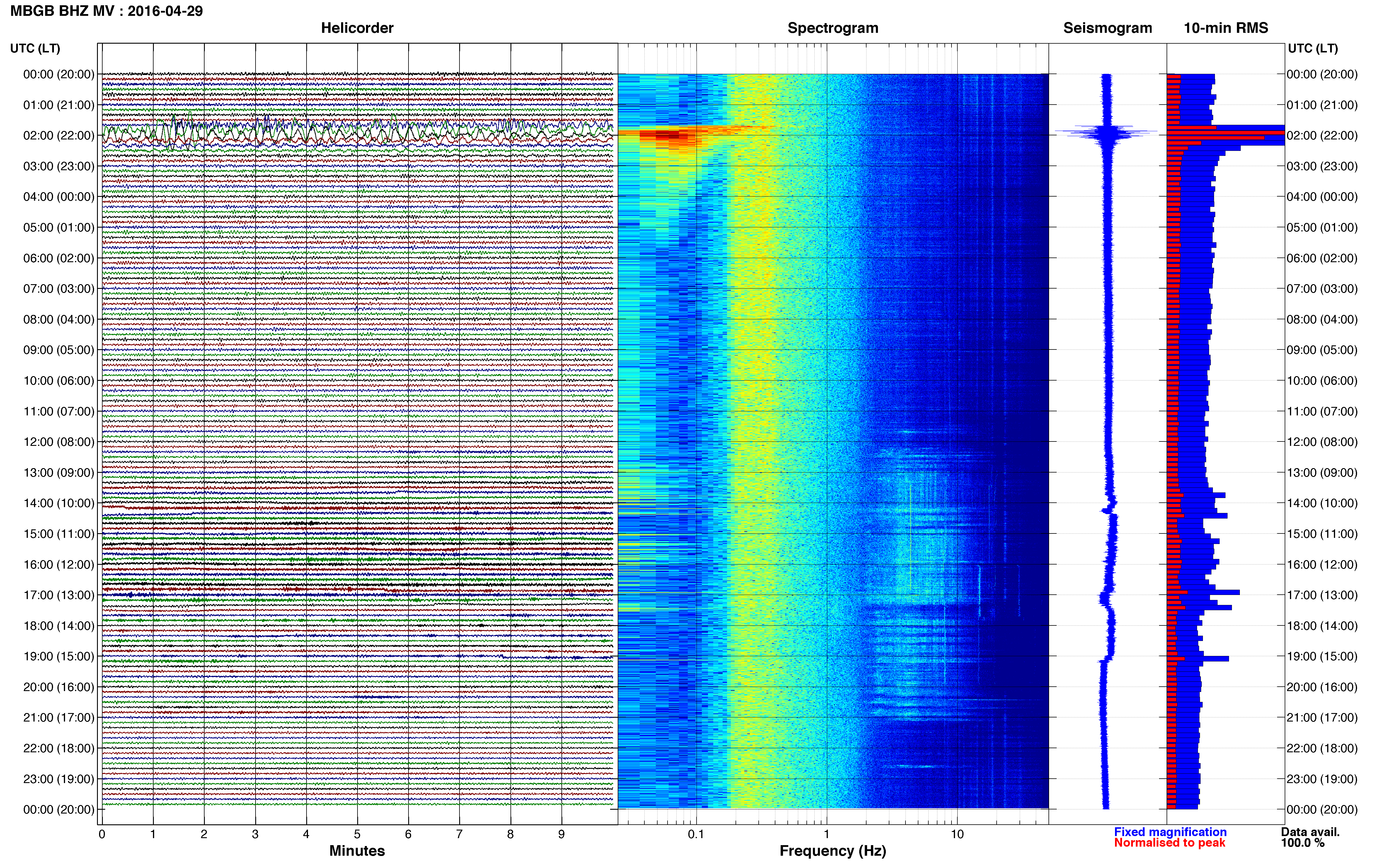Click left time label 13:00 (09:00)
The width and height of the screenshot is (1389, 868).
(59, 473)
